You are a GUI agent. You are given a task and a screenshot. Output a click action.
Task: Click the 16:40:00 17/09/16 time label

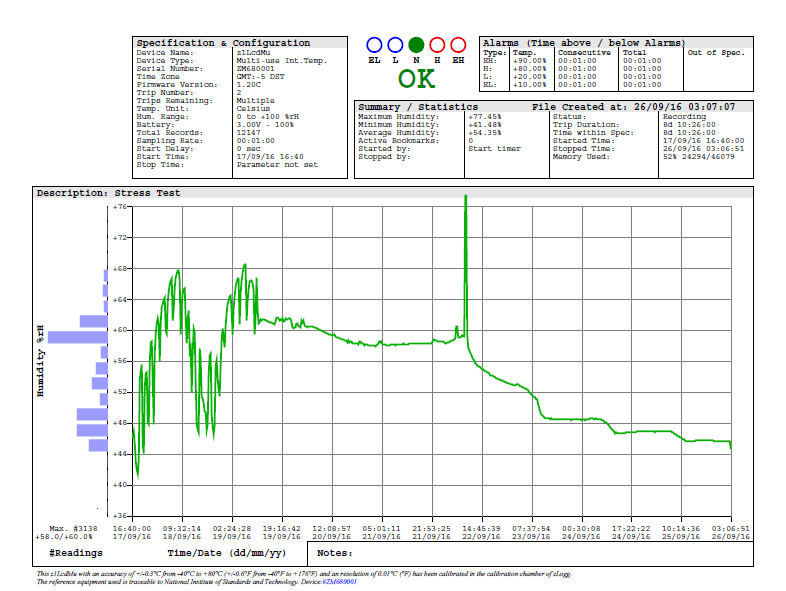pyautogui.click(x=132, y=532)
